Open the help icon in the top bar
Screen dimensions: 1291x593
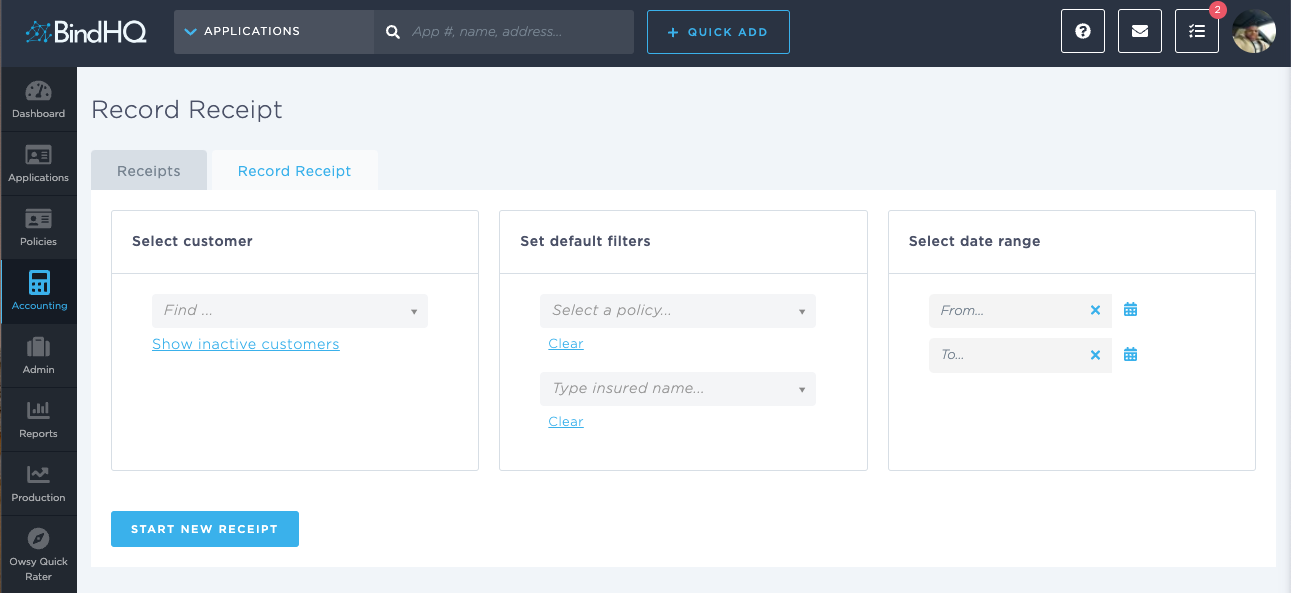pyautogui.click(x=1082, y=31)
